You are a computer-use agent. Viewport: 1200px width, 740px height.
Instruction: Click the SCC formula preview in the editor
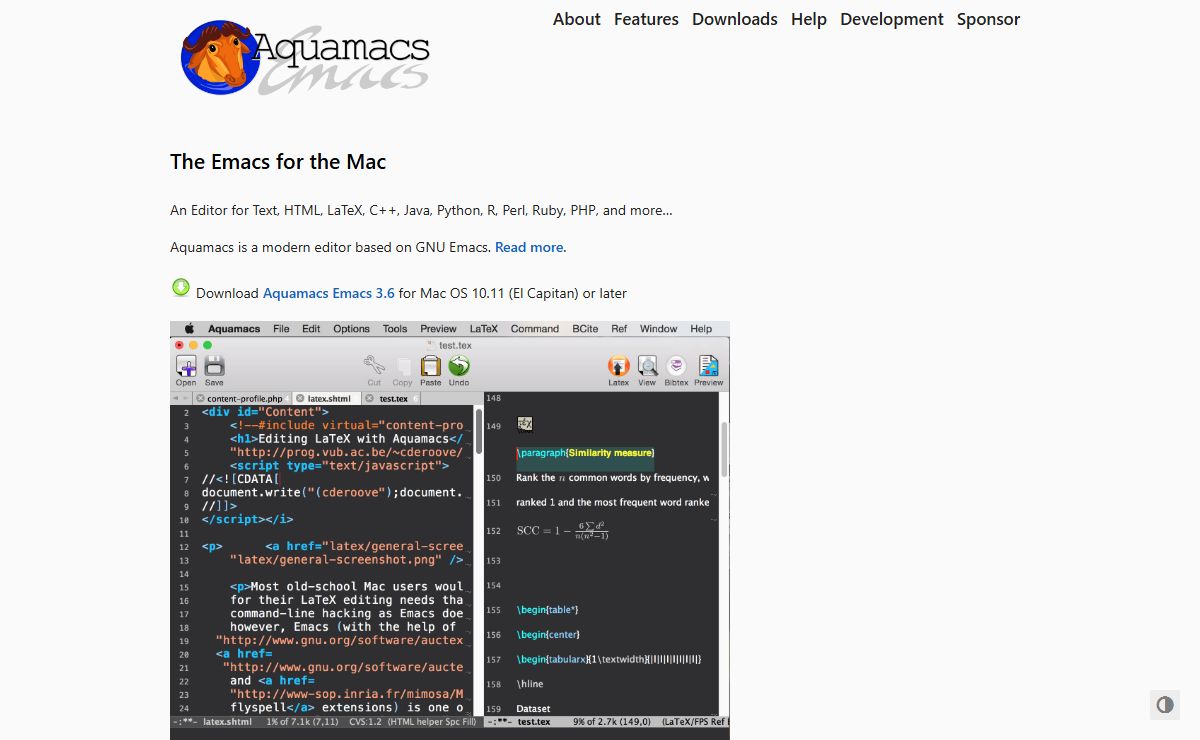[x=563, y=530]
